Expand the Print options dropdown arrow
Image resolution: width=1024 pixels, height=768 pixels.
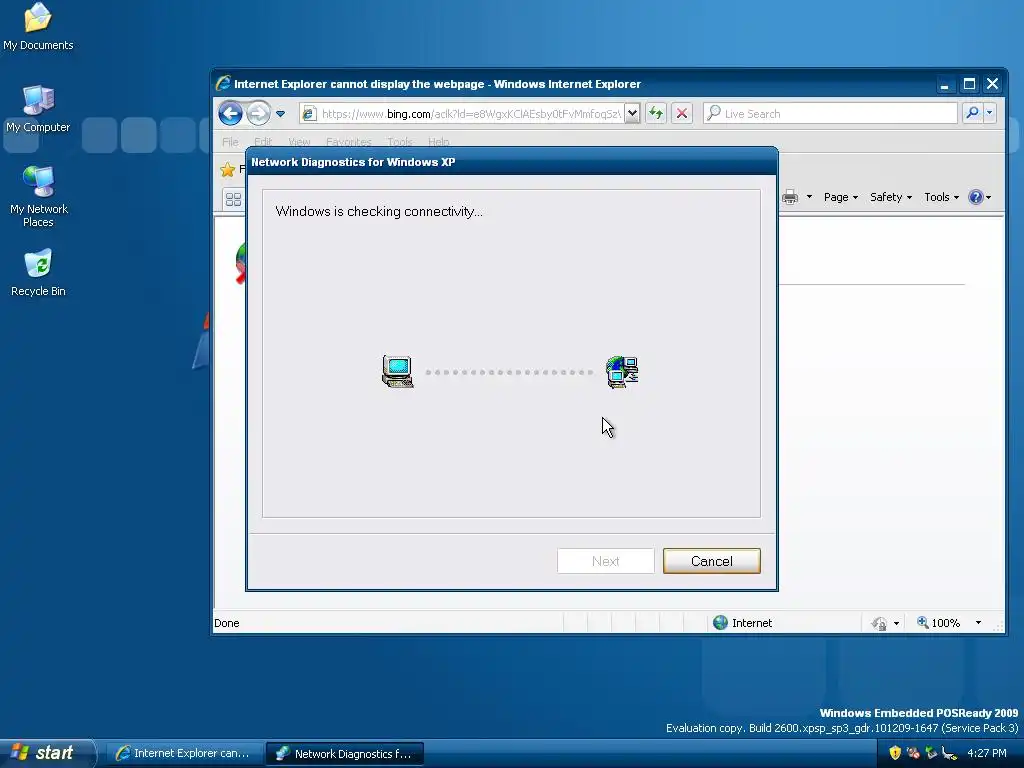pos(809,197)
